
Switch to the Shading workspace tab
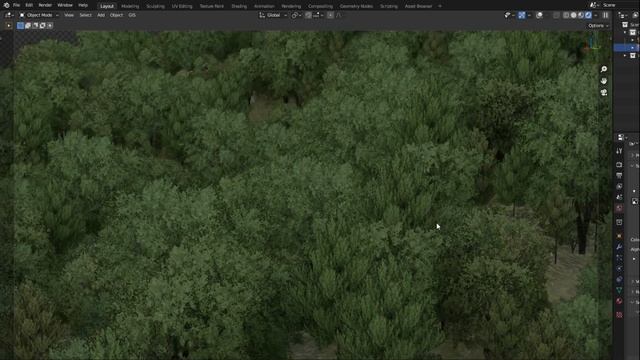[x=239, y=6]
